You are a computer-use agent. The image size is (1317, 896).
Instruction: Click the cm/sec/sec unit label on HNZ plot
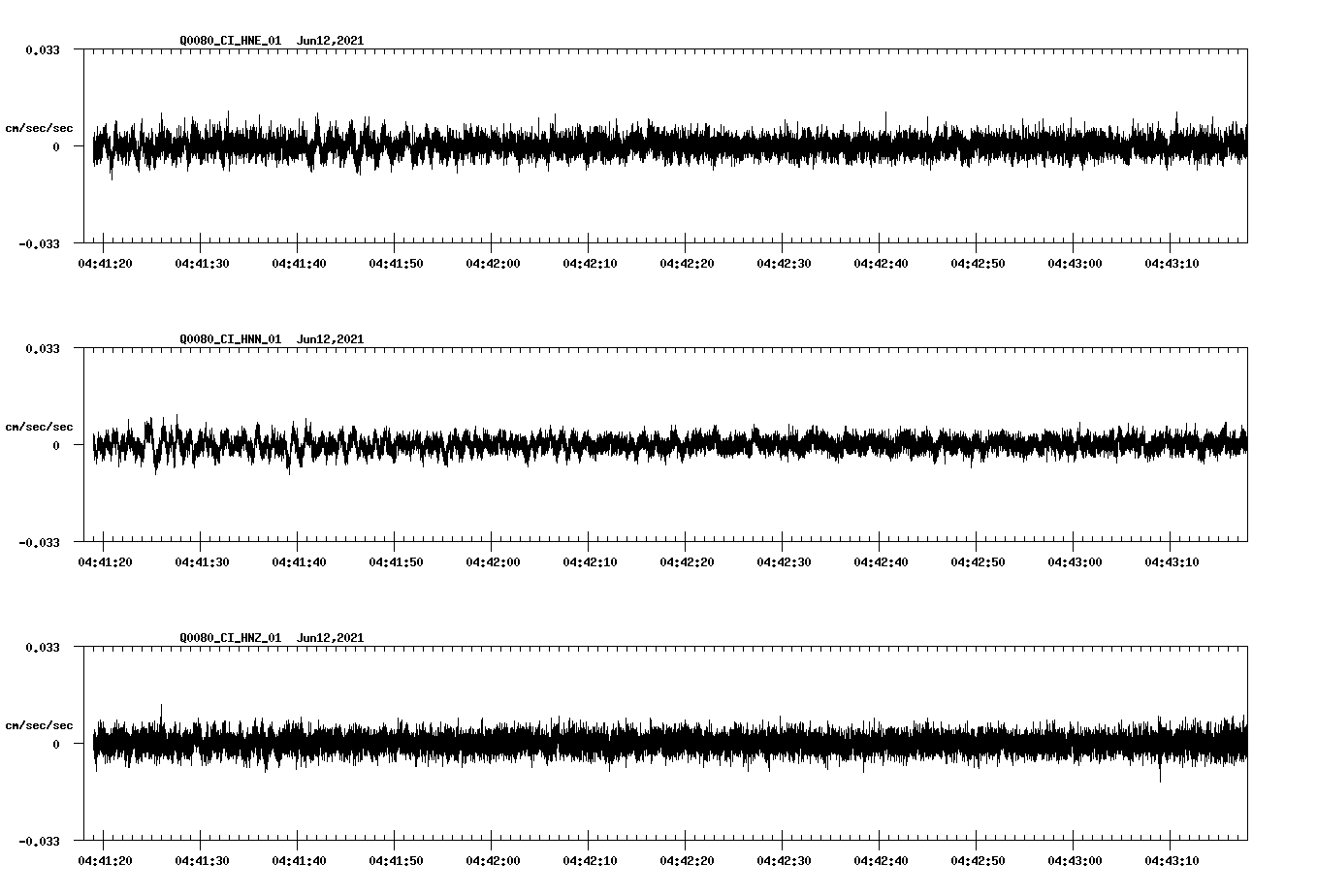click(39, 725)
